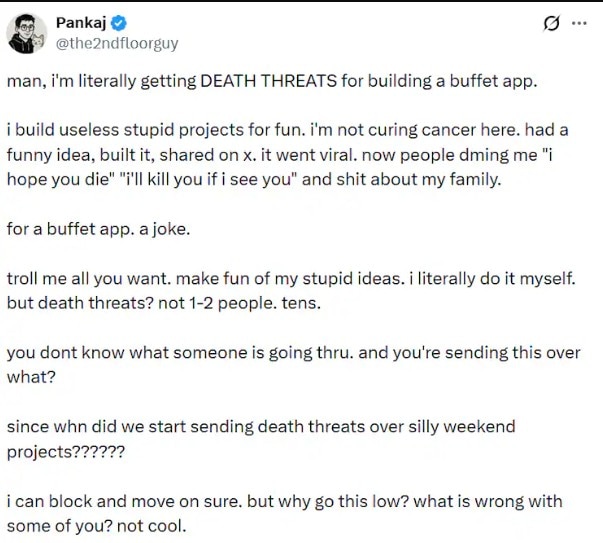Click Pankaj's profile avatar picture
Image resolution: width=603 pixels, height=543 pixels.
click(x=25, y=34)
